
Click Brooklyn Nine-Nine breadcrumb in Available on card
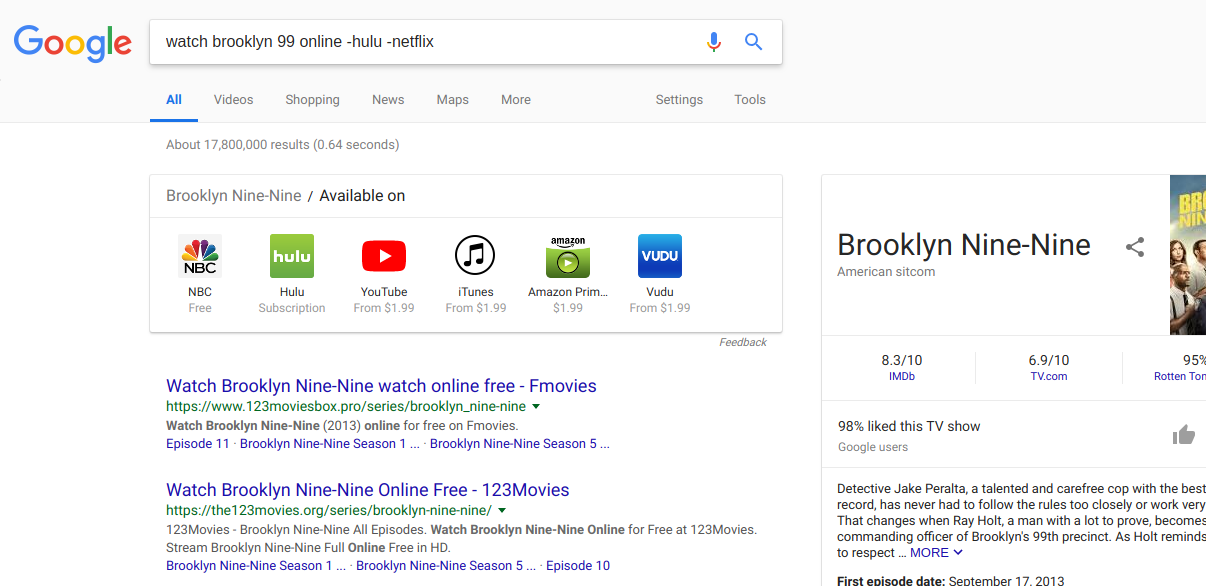(234, 196)
